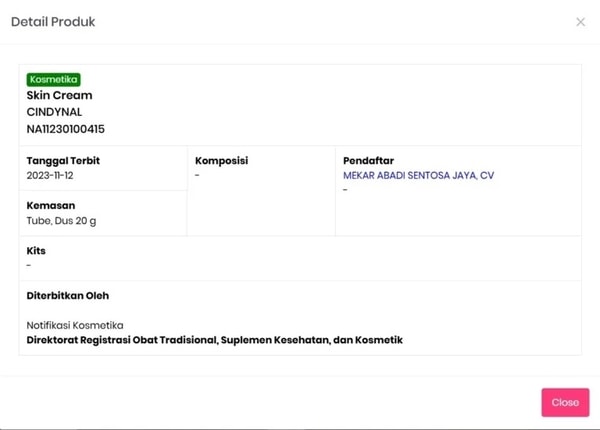The height and width of the screenshot is (430, 600).
Task: Click the Notifikasi Kosmetika text
Action: (x=74, y=325)
